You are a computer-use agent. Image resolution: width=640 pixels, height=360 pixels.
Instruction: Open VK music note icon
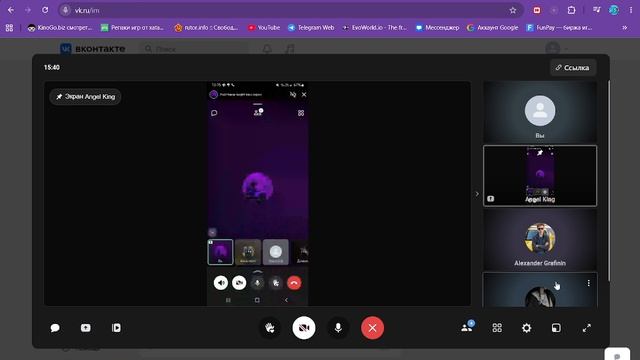pyautogui.click(x=290, y=49)
